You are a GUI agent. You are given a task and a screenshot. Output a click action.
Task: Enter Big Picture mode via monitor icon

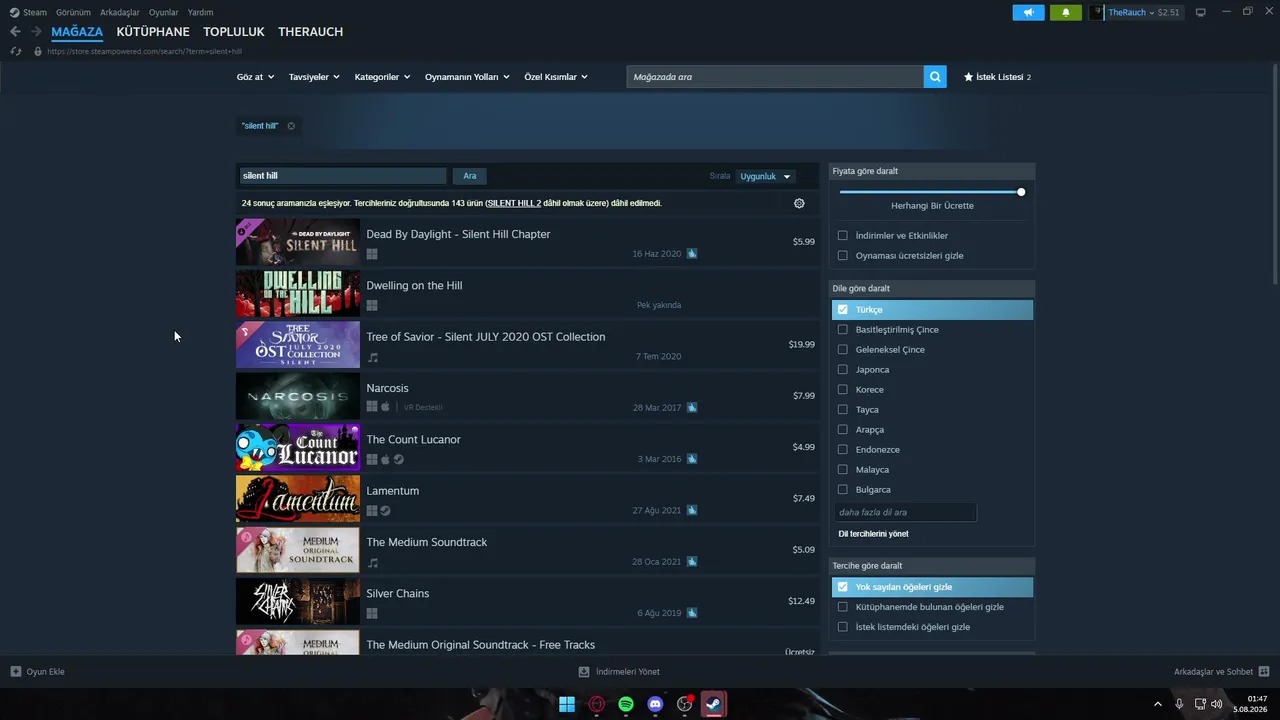[x=1201, y=12]
